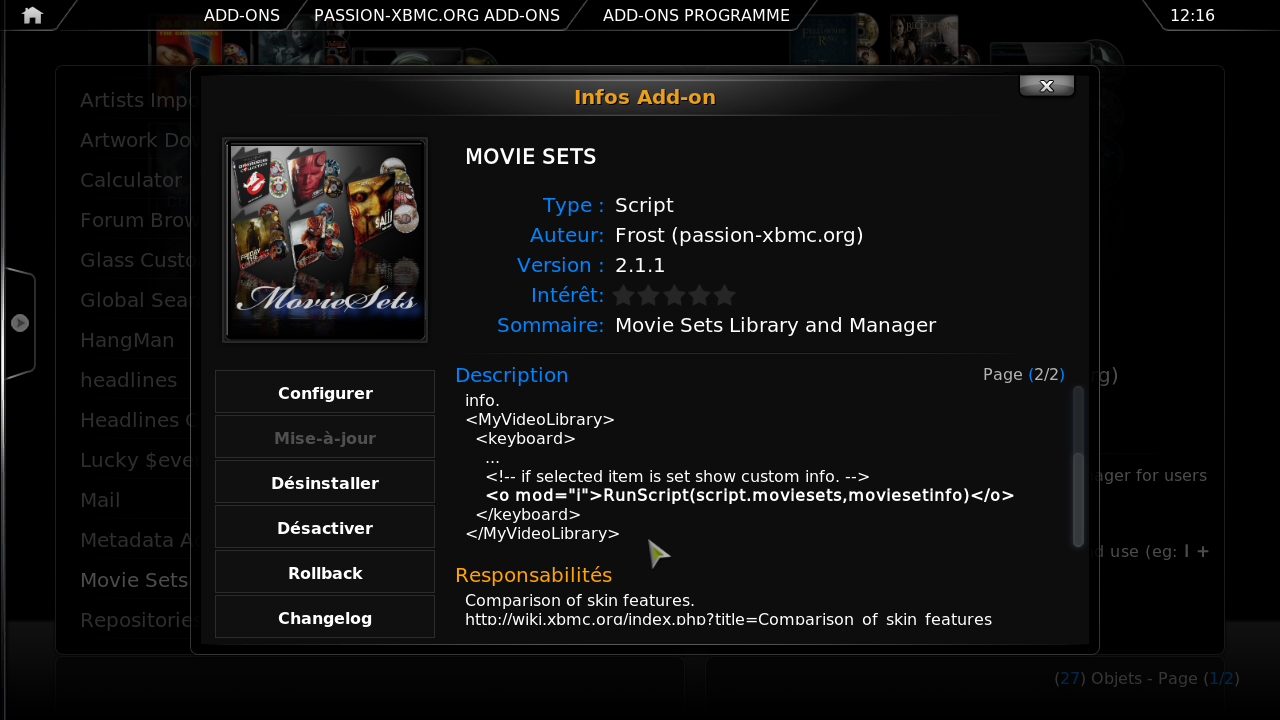This screenshot has width=1280, height=720.
Task: Select HangMan in the list
Action: tap(127, 340)
